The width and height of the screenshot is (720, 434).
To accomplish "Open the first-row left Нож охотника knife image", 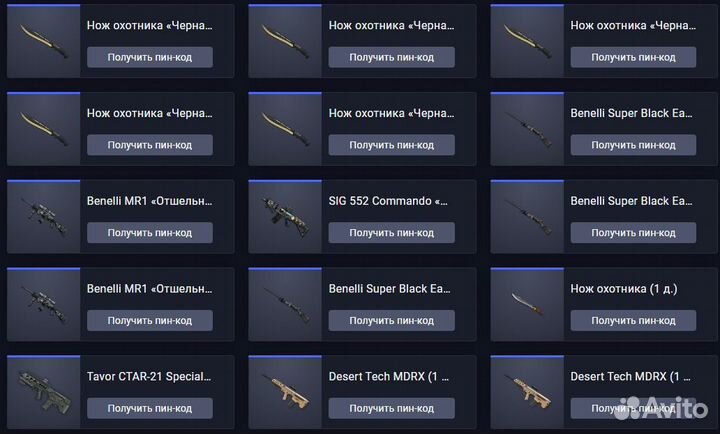I will point(44,41).
